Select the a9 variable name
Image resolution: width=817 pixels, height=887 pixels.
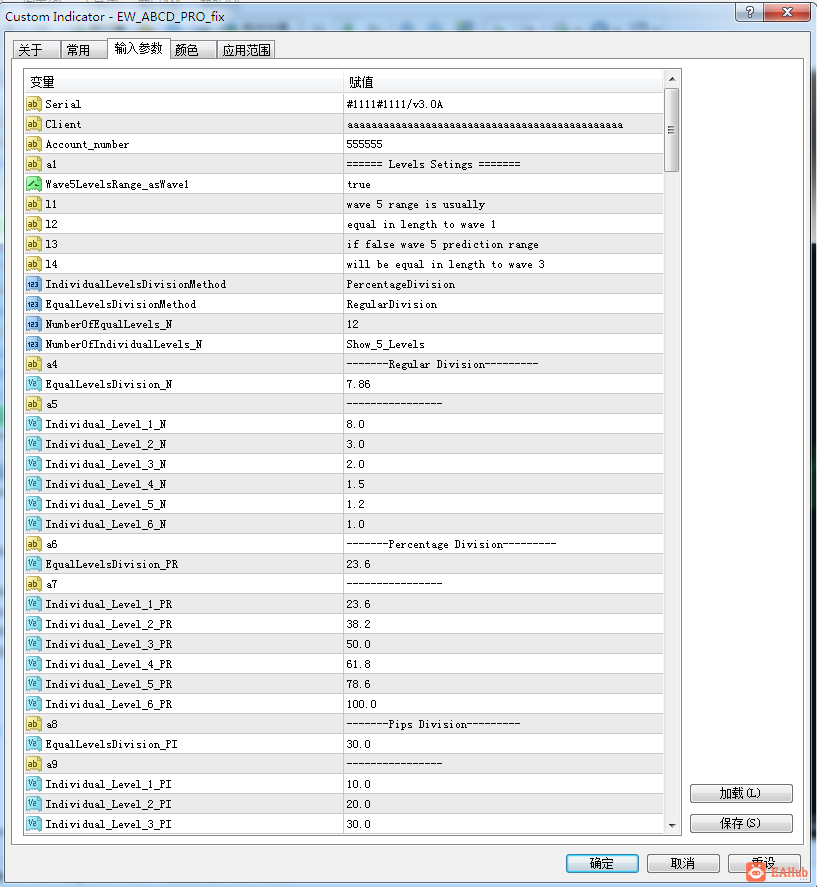point(51,764)
